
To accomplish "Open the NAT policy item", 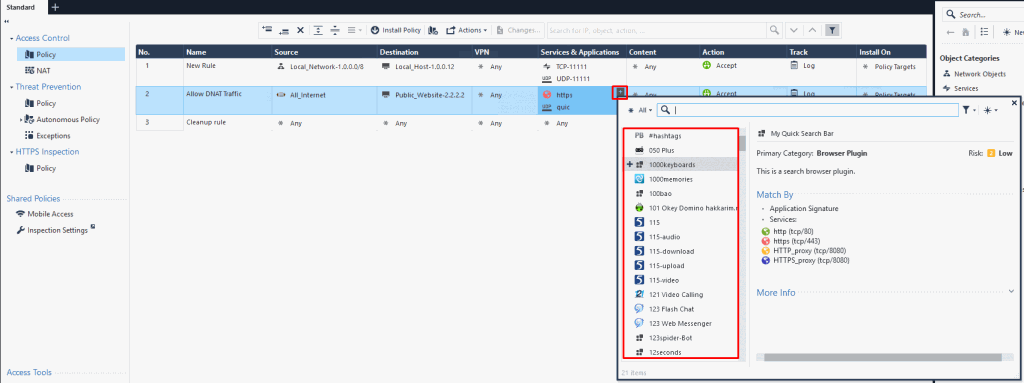I will click(38, 71).
